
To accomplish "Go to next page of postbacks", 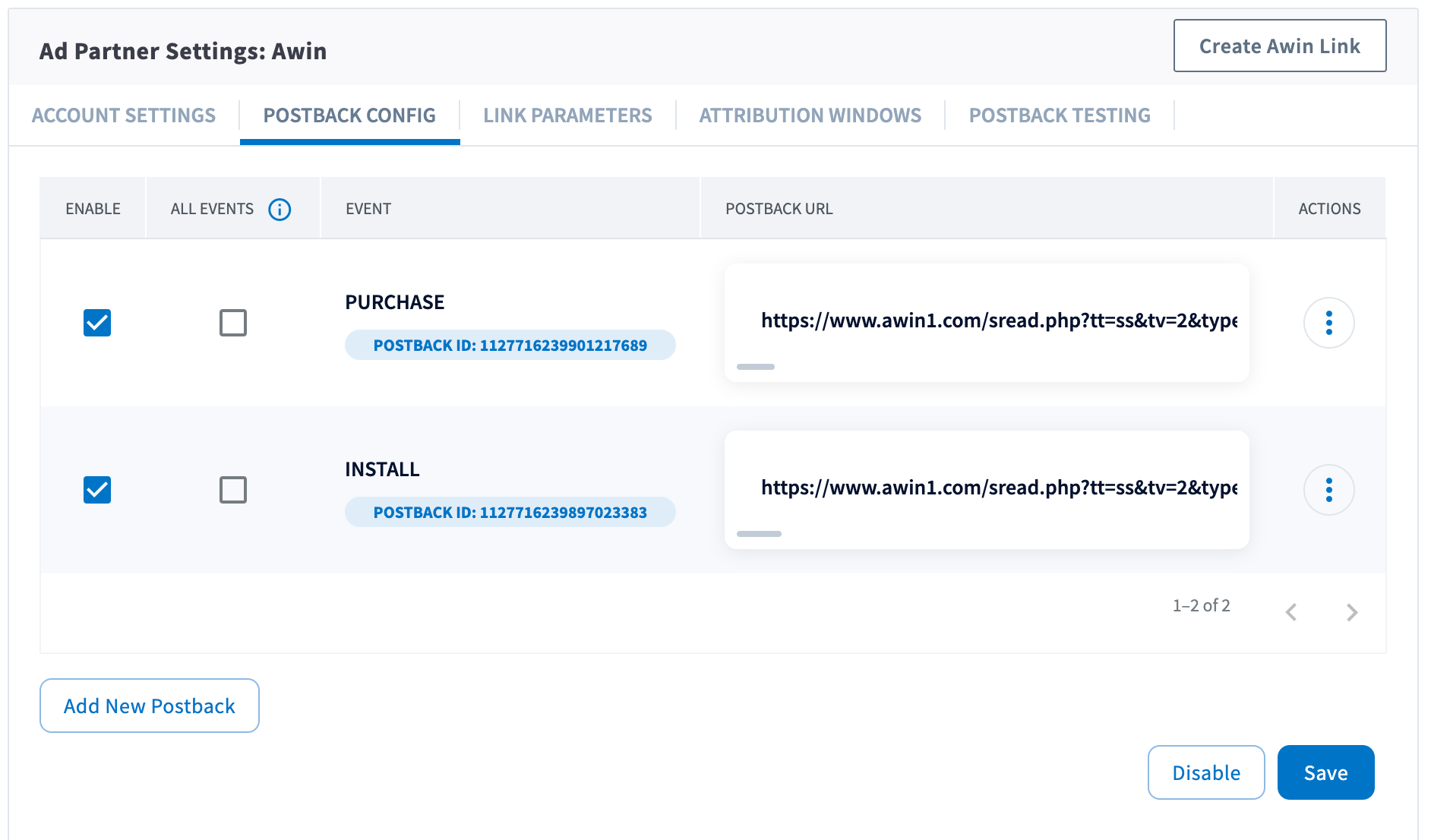I will pos(1351,612).
